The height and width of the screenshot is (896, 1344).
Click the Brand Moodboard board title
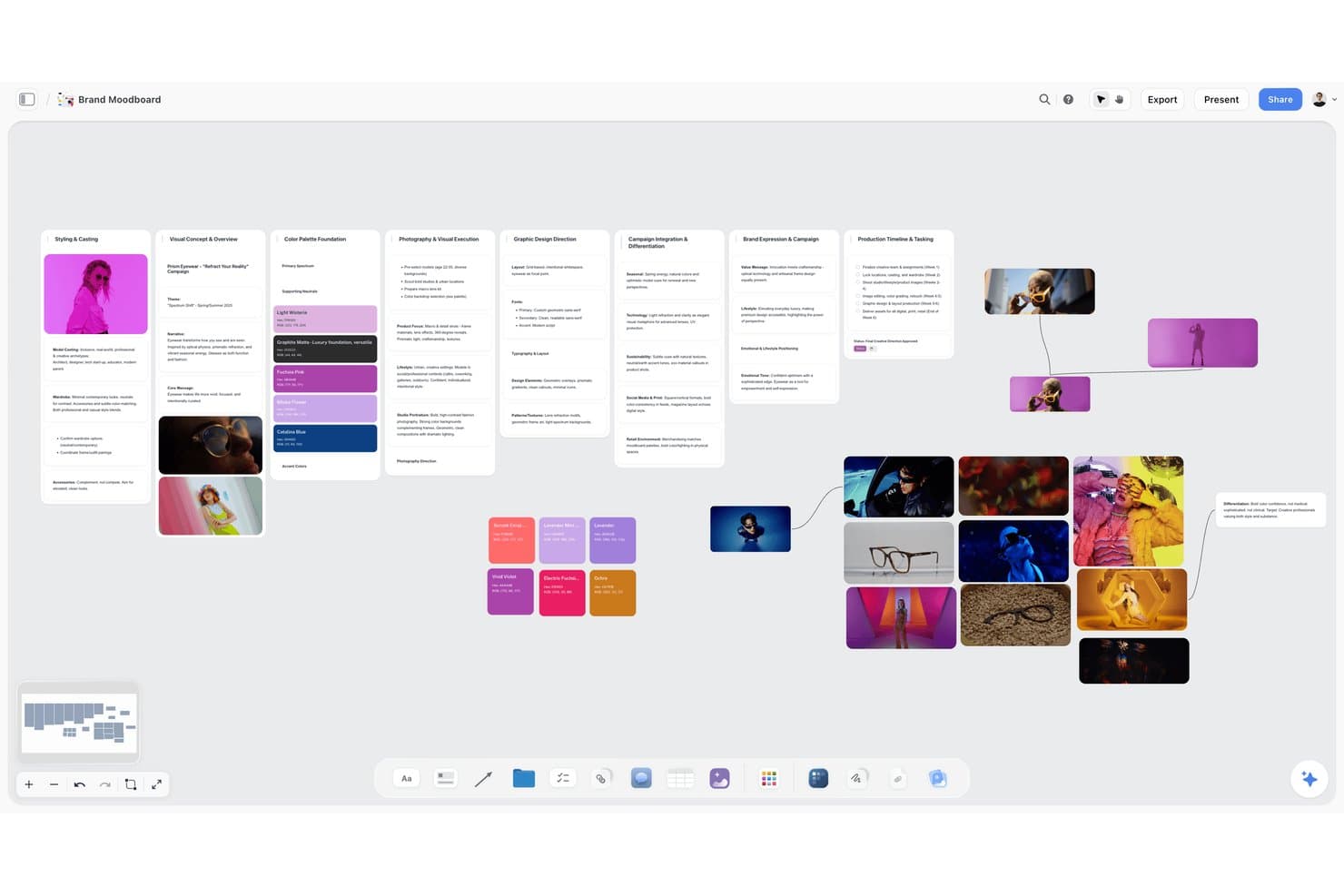click(119, 100)
